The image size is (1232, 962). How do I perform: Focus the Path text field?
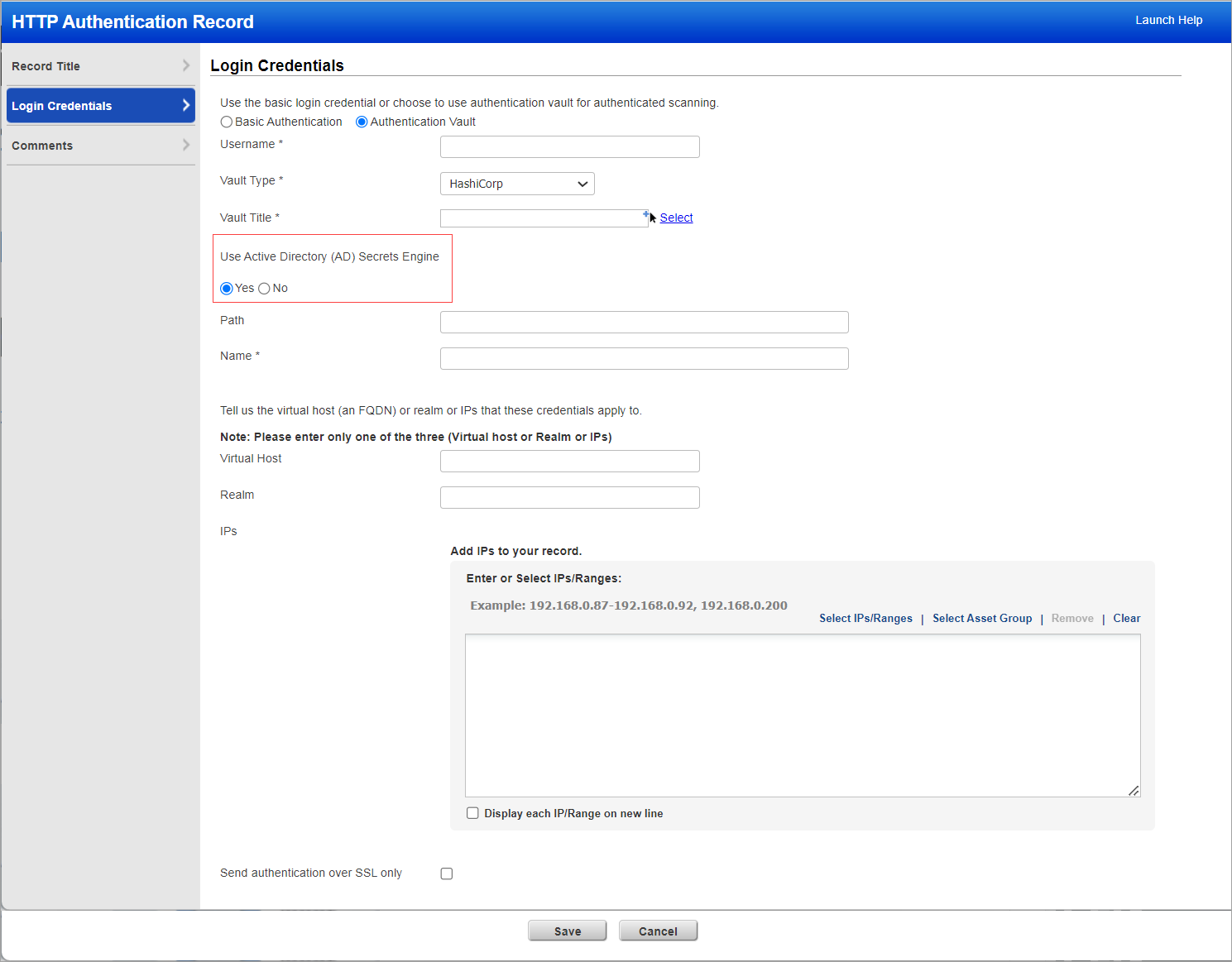click(x=644, y=323)
